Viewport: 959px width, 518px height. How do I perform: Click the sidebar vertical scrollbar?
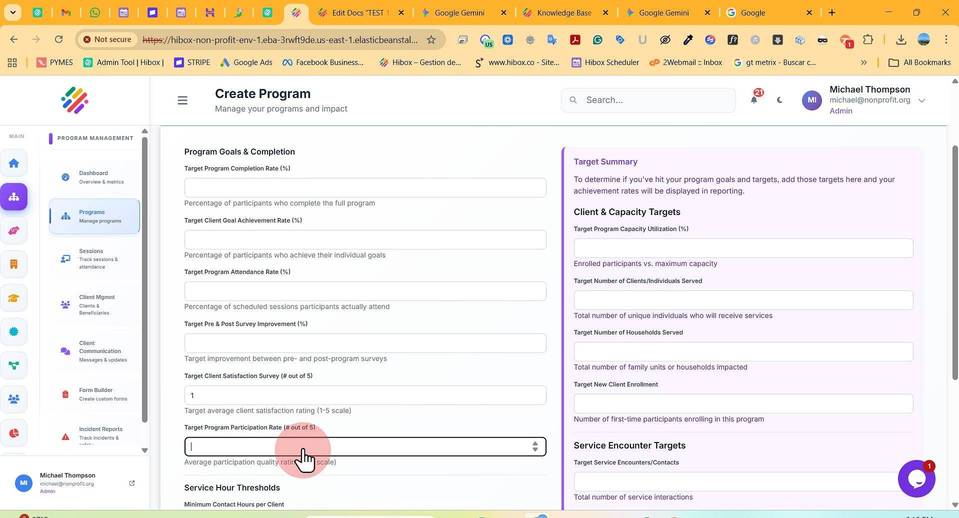144,279
